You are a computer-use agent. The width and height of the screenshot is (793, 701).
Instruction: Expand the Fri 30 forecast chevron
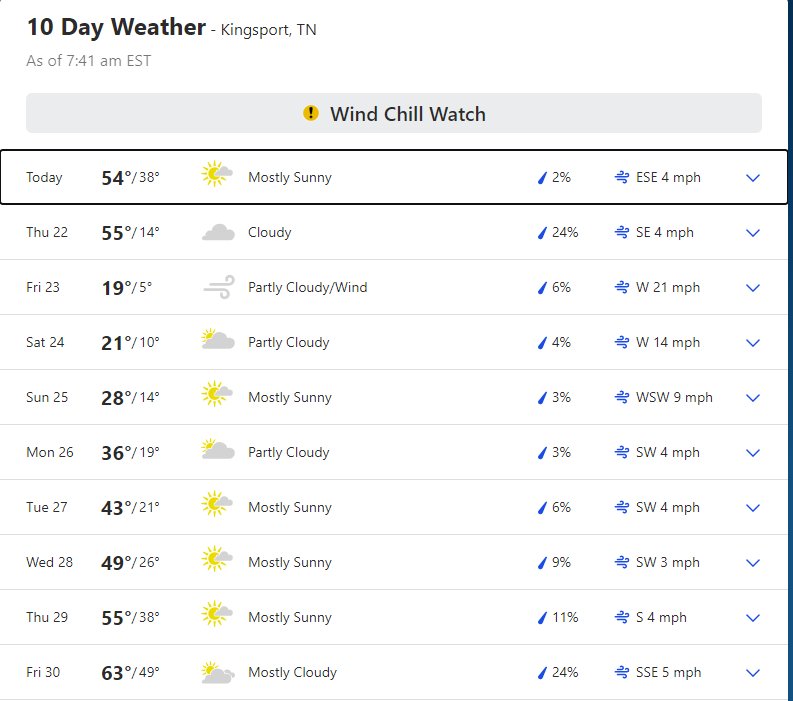[x=753, y=673]
